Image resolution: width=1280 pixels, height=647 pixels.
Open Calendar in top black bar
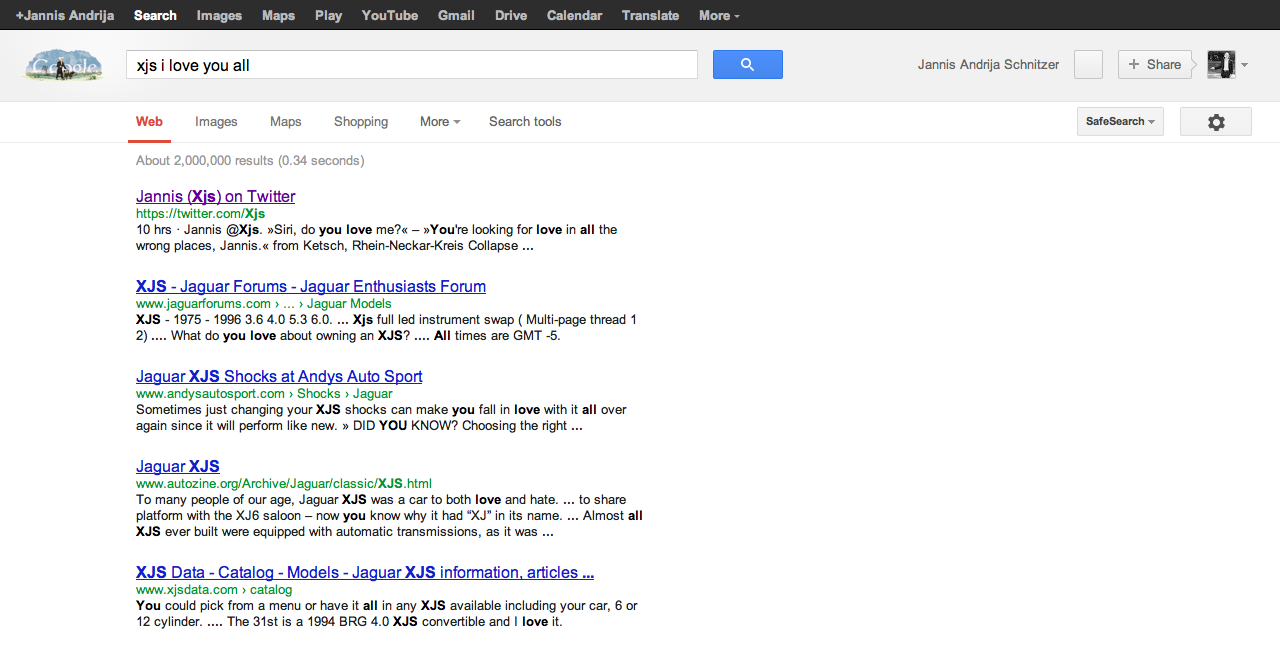coord(574,15)
